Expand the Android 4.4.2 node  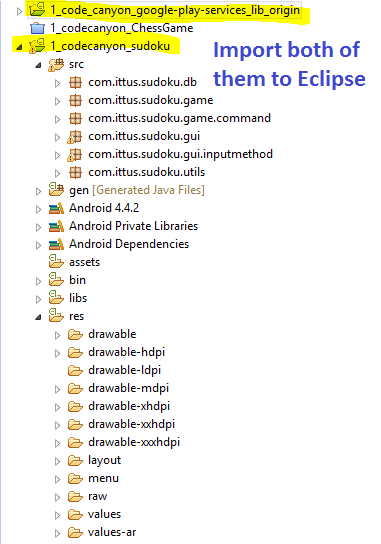pyautogui.click(x=39, y=209)
